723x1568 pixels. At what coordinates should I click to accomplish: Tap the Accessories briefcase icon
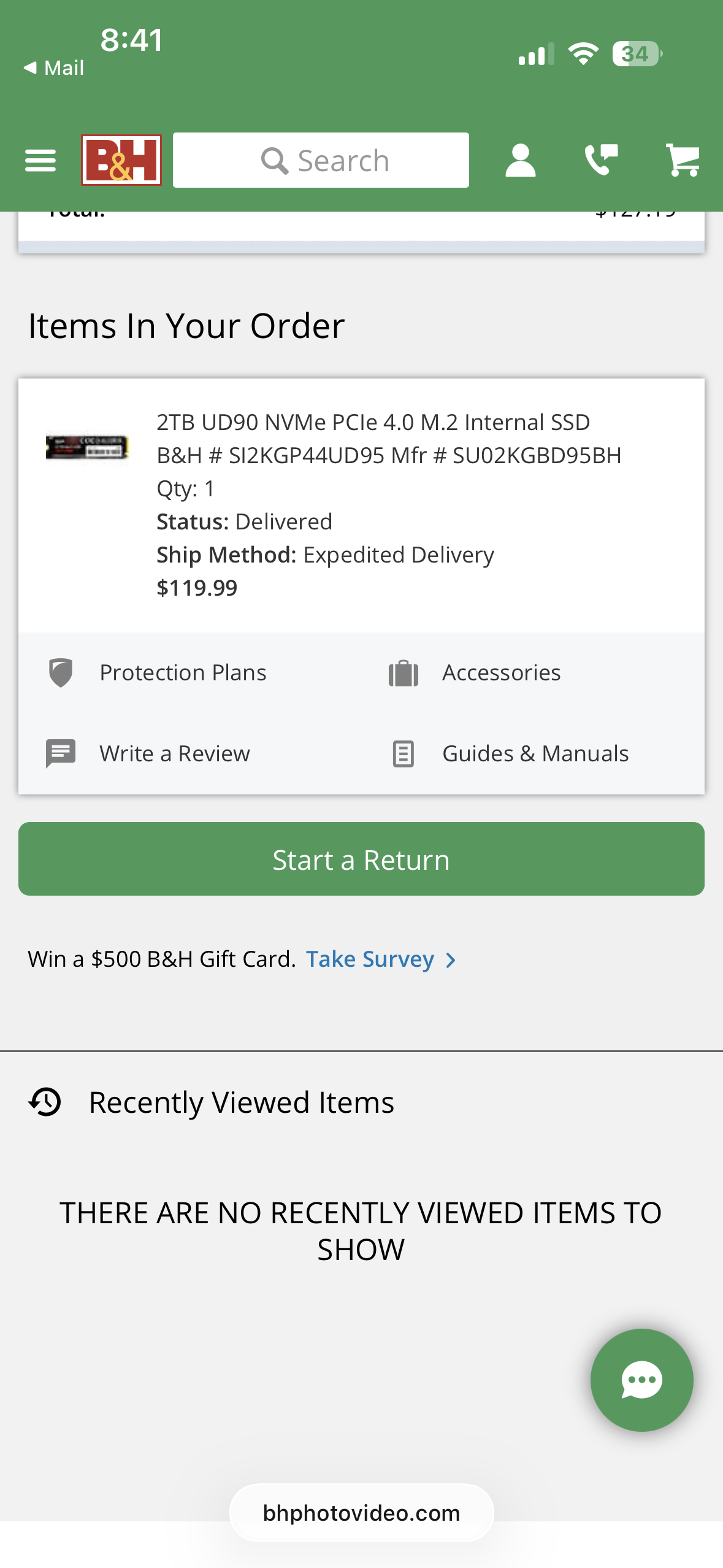404,673
